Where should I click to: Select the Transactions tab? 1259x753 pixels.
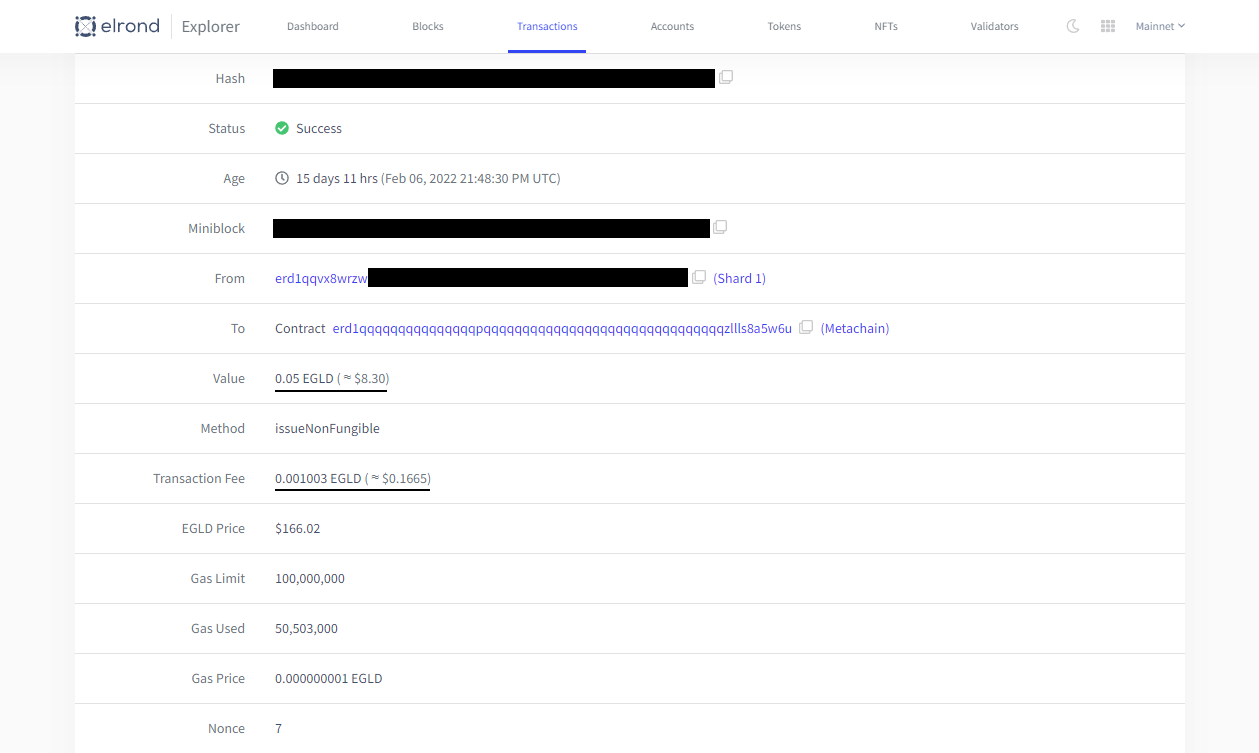[547, 26]
